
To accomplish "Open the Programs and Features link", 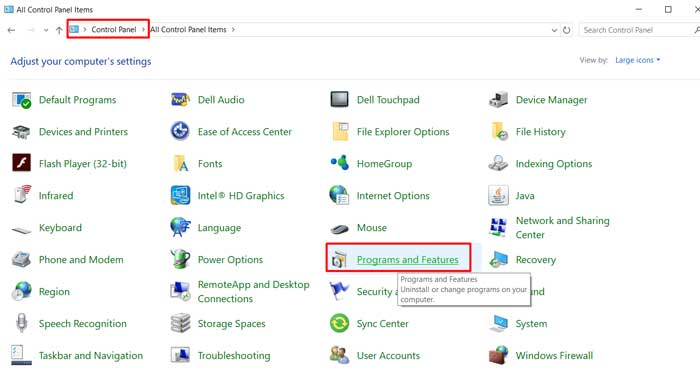I will (408, 260).
